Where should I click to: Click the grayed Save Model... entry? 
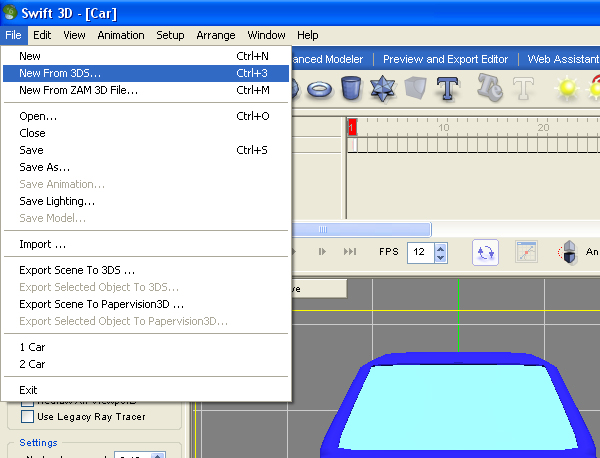coord(146,218)
